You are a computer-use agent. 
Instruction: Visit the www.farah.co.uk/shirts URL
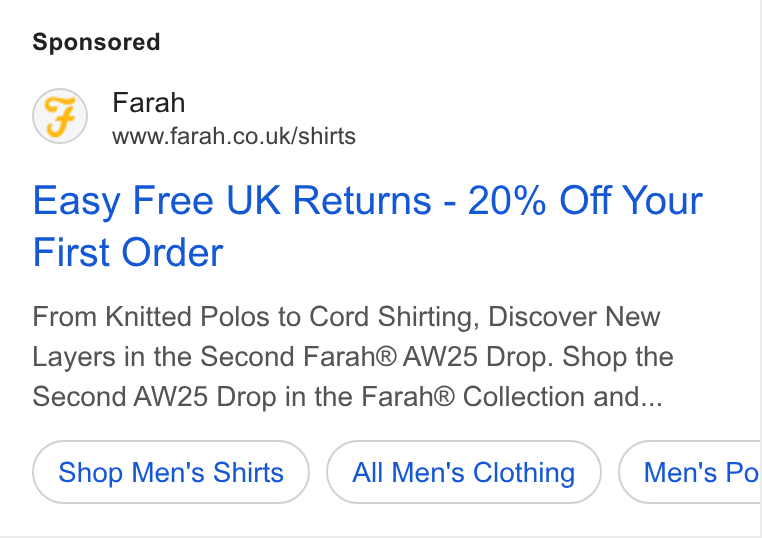click(x=234, y=136)
